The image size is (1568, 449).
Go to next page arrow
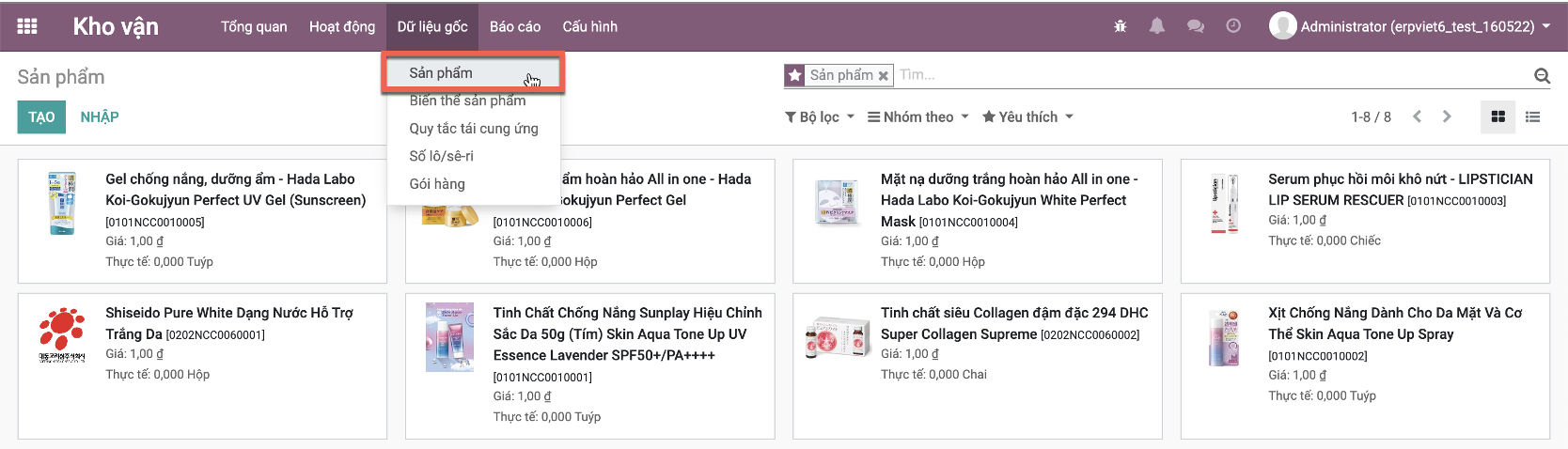[1447, 116]
